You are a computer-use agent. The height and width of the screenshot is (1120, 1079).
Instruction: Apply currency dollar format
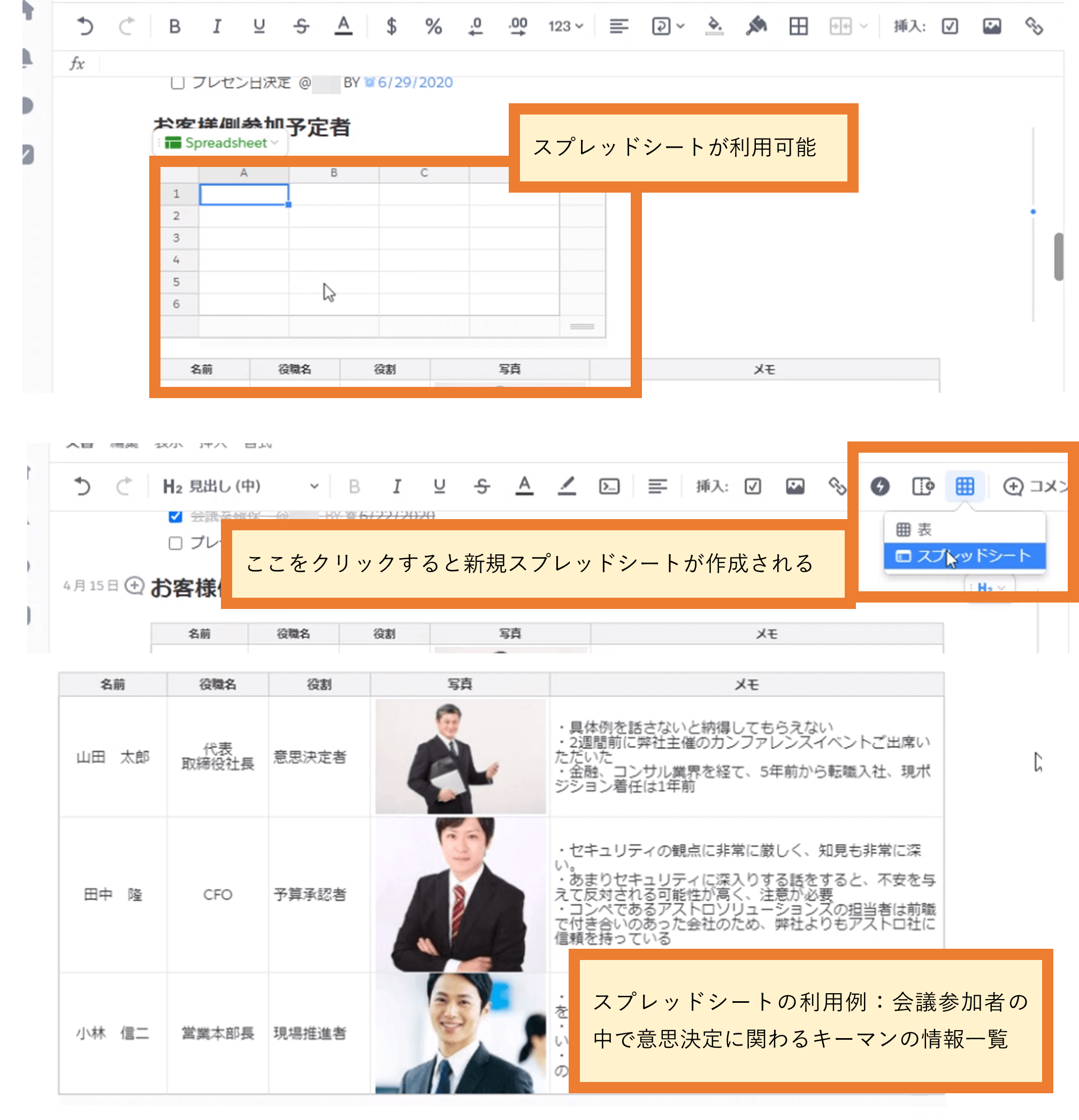point(391,26)
